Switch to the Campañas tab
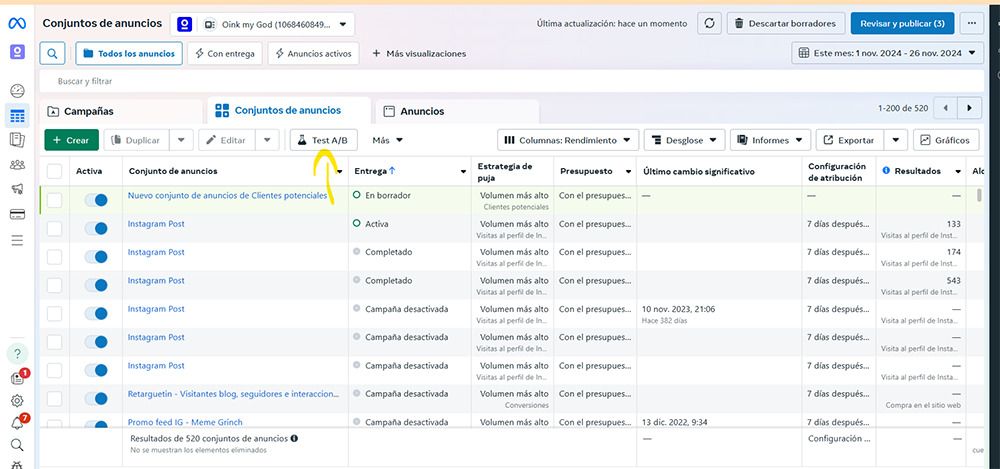This screenshot has height=469, width=1000. point(121,111)
